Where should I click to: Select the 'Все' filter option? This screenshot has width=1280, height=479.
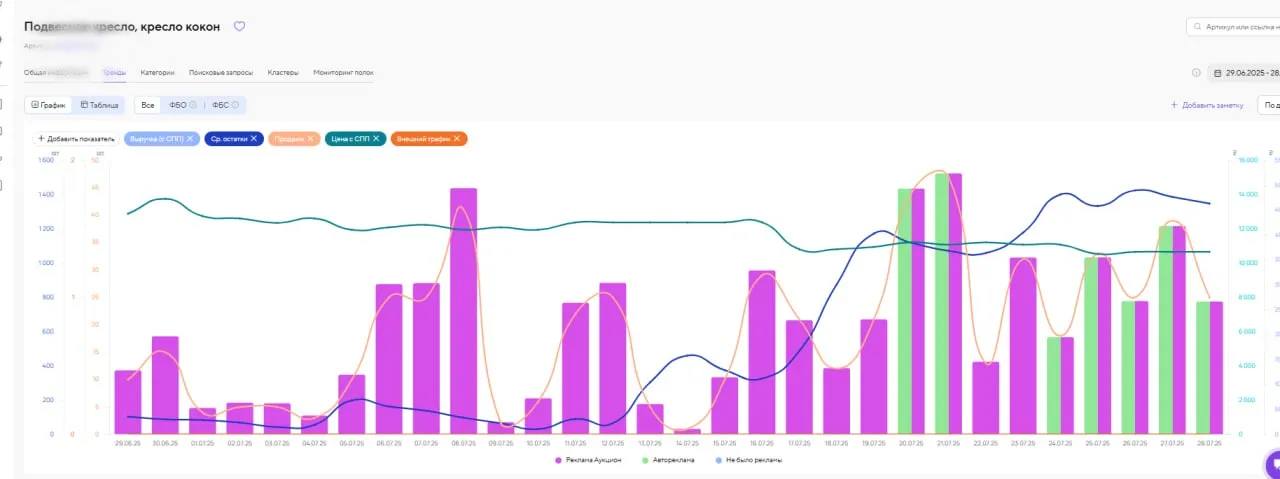tap(148, 105)
